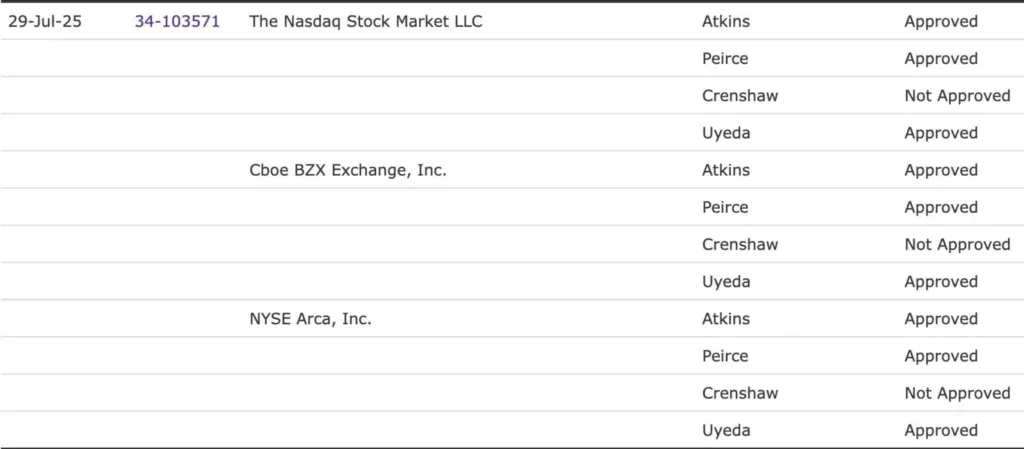Screen dimensions: 1024x449
Task: Select The Nasdaq Stock Market LLC entry
Action: tap(365, 21)
